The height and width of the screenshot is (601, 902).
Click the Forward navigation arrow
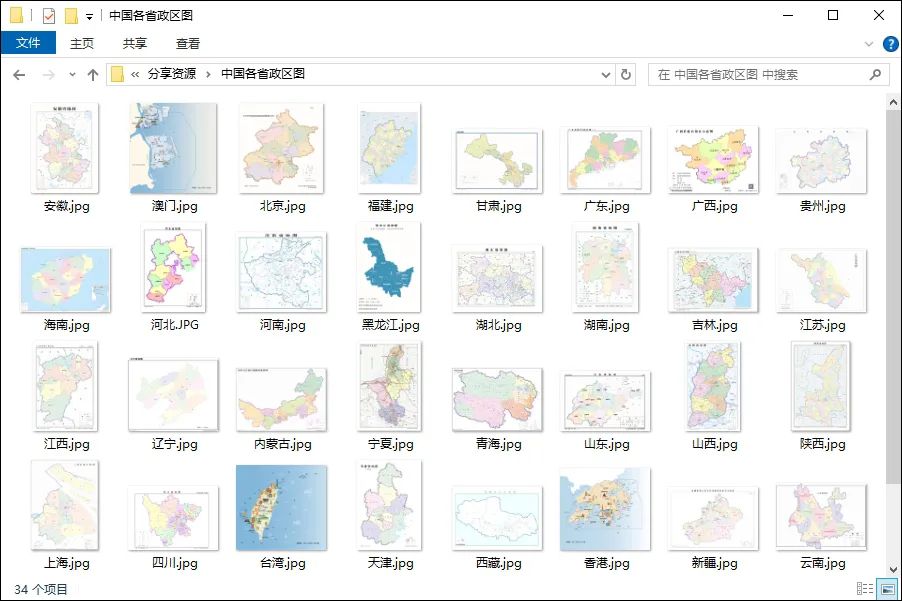coord(49,75)
